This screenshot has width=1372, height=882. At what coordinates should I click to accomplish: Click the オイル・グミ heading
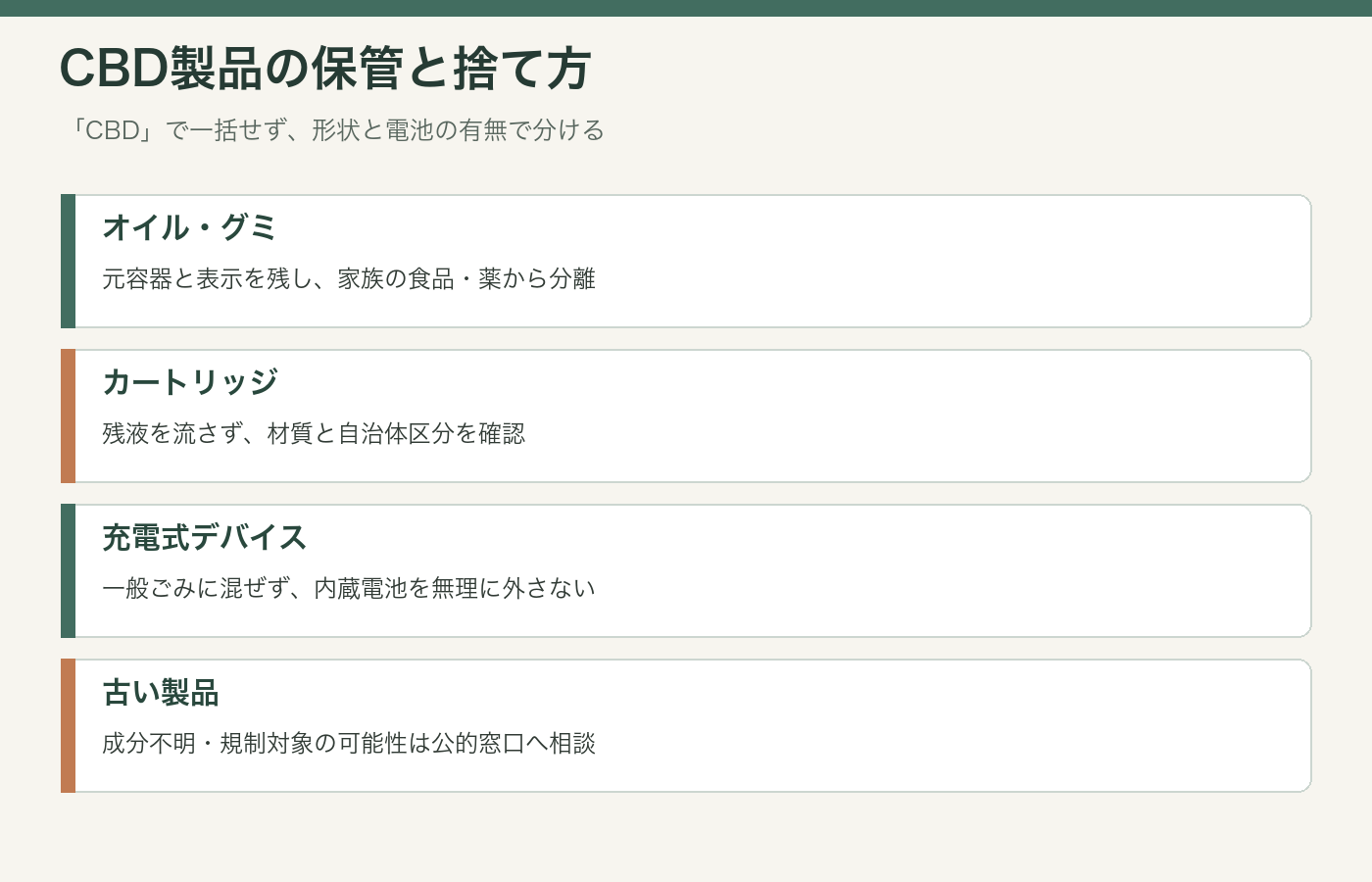tap(190, 227)
